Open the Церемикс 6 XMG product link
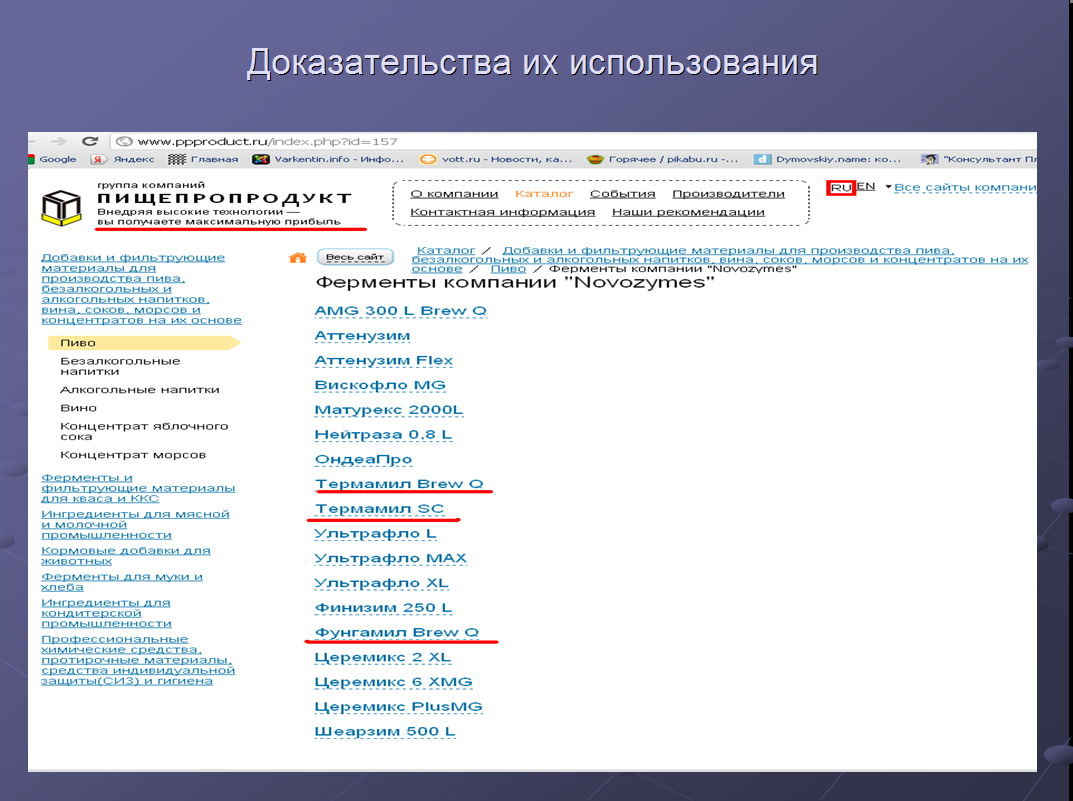 pos(393,682)
